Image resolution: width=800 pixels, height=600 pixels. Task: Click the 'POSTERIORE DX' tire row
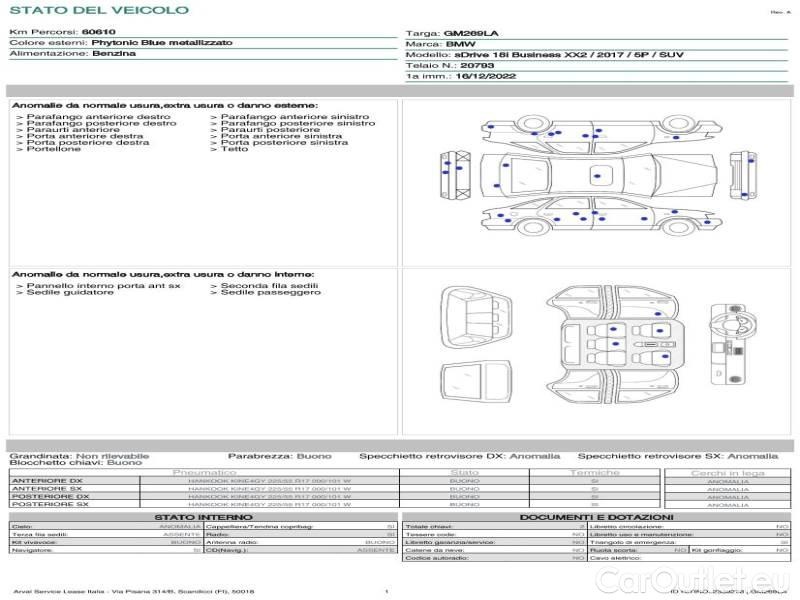(334, 496)
